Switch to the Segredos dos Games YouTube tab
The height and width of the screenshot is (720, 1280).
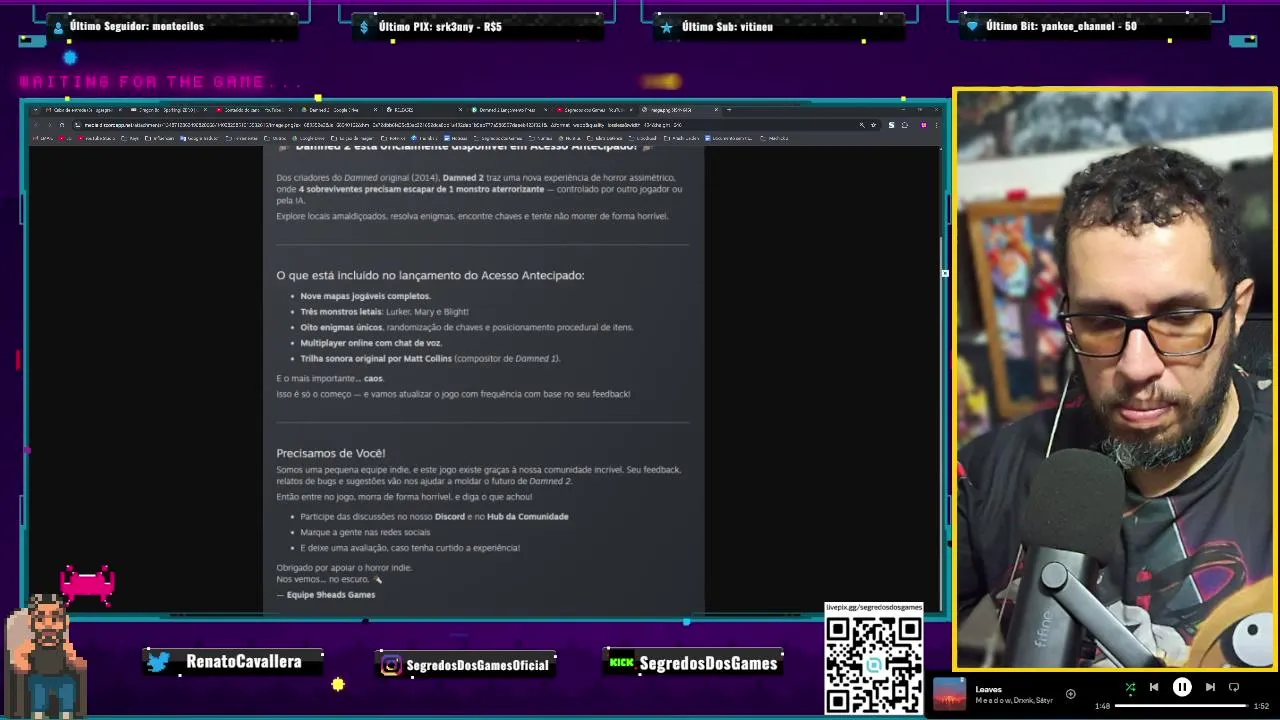coord(594,110)
